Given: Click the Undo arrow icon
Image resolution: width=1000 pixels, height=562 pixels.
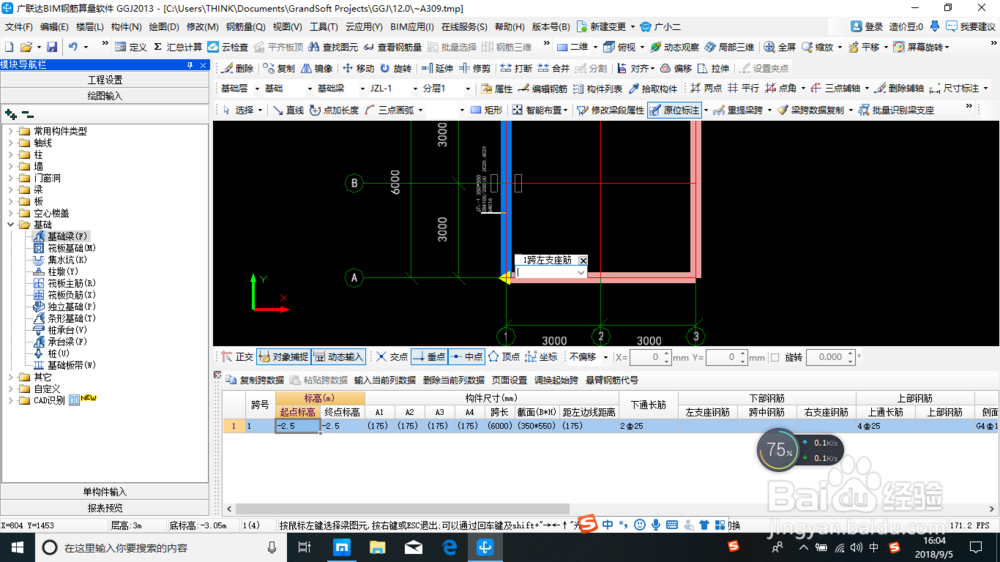Looking at the screenshot, I should (73, 47).
